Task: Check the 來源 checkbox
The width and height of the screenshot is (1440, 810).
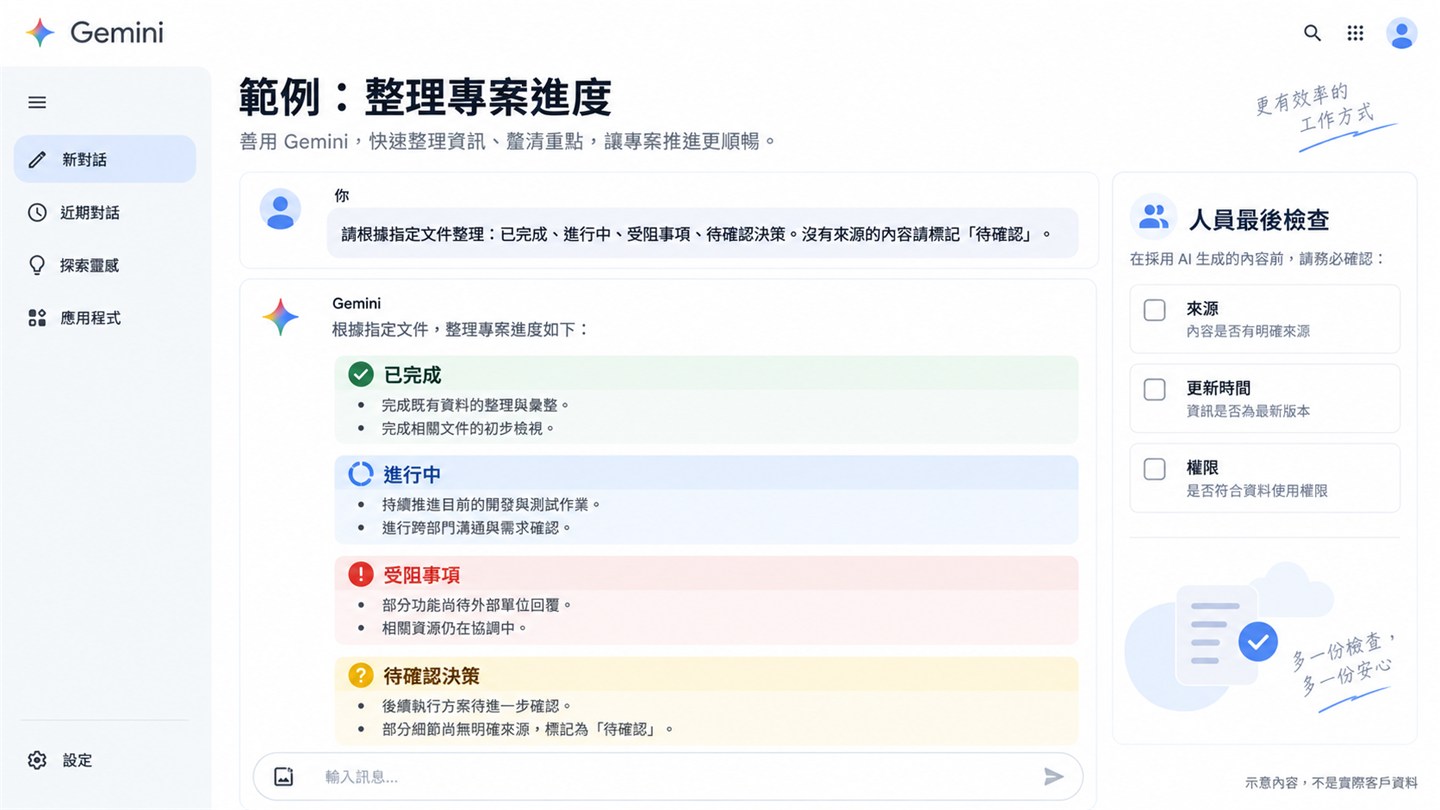Action: click(x=1154, y=310)
